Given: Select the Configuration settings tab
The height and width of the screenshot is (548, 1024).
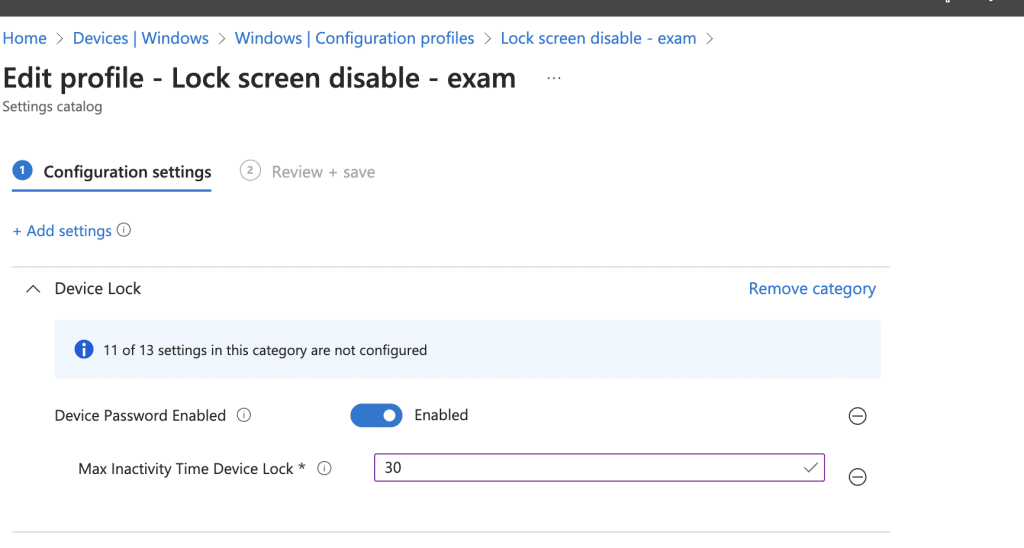Looking at the screenshot, I should tap(127, 172).
